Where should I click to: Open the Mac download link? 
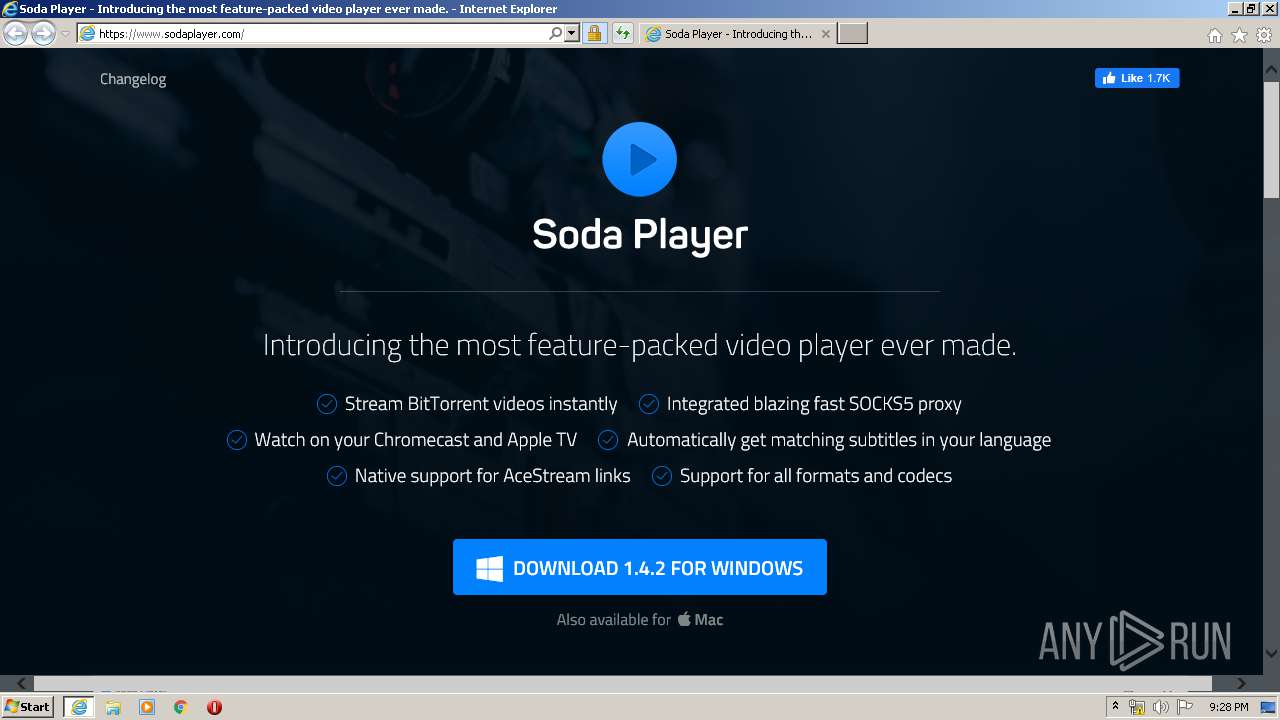700,619
